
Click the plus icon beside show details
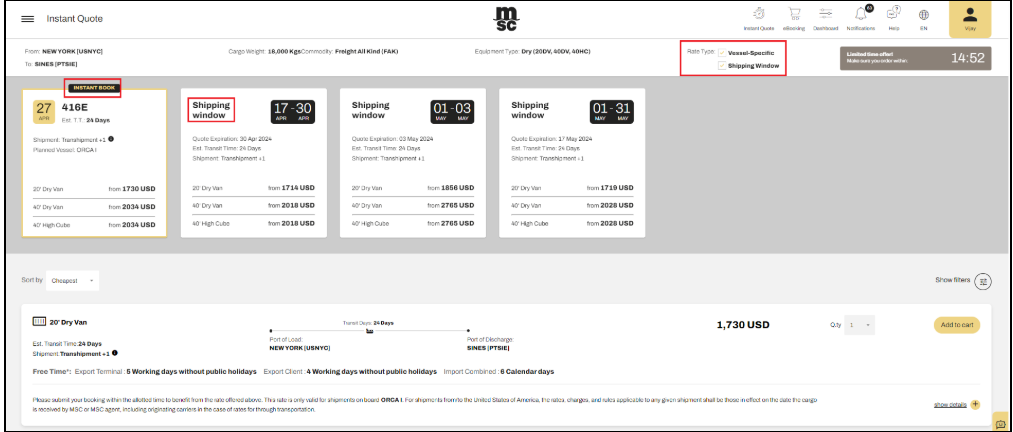(x=976, y=405)
